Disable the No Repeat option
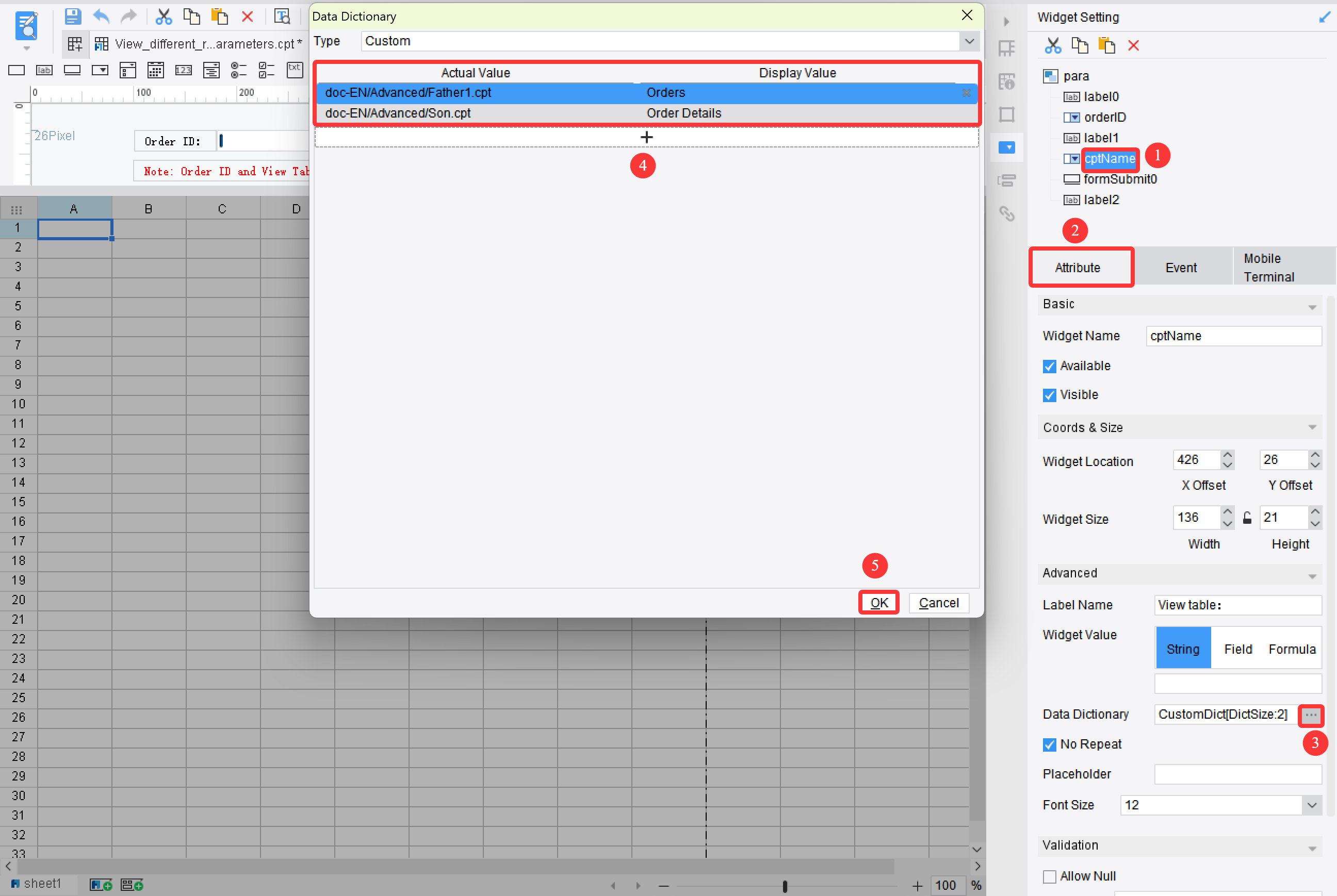Image resolution: width=1337 pixels, height=896 pixels. [x=1050, y=744]
